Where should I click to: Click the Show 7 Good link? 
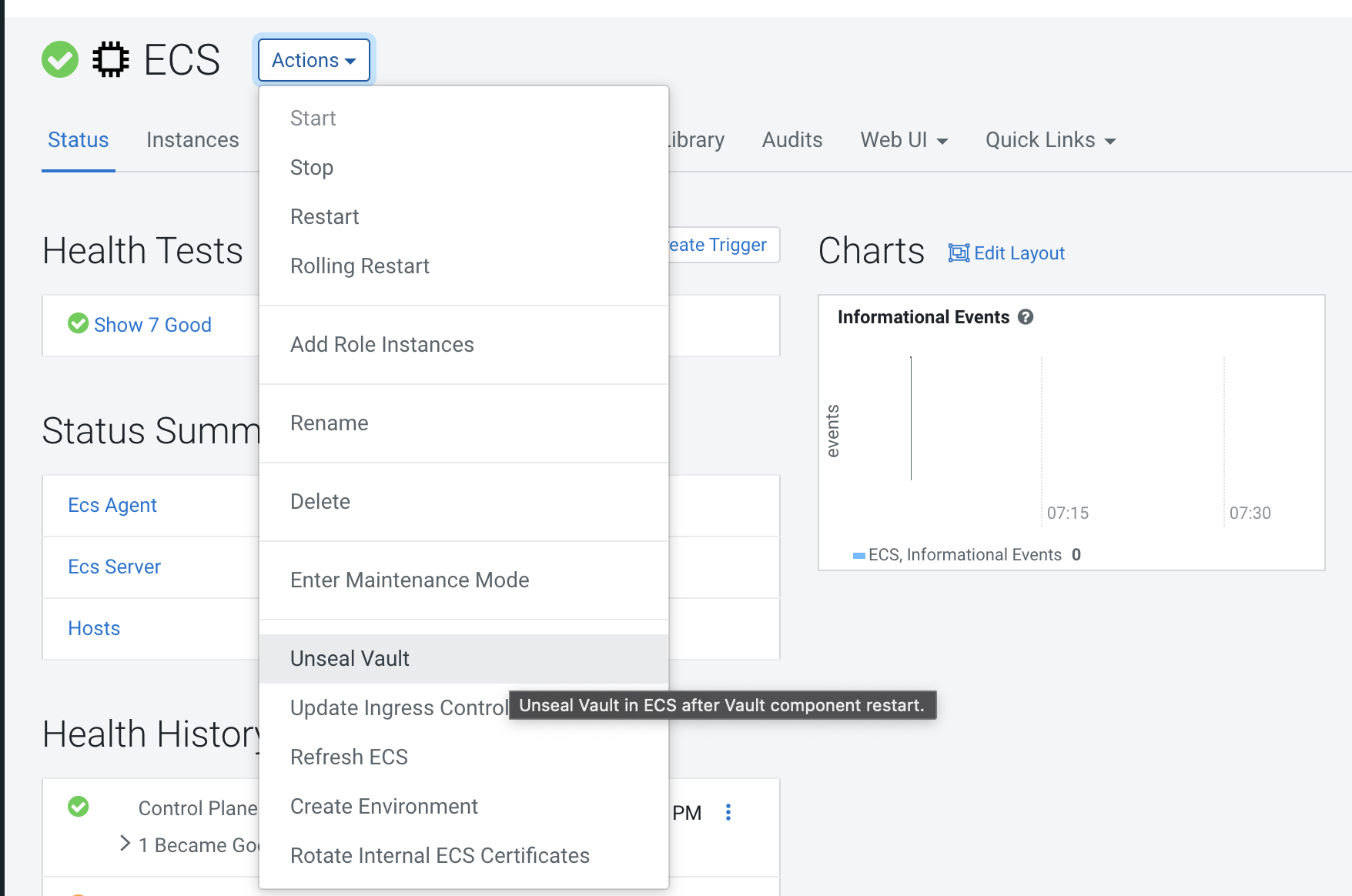[x=152, y=325]
